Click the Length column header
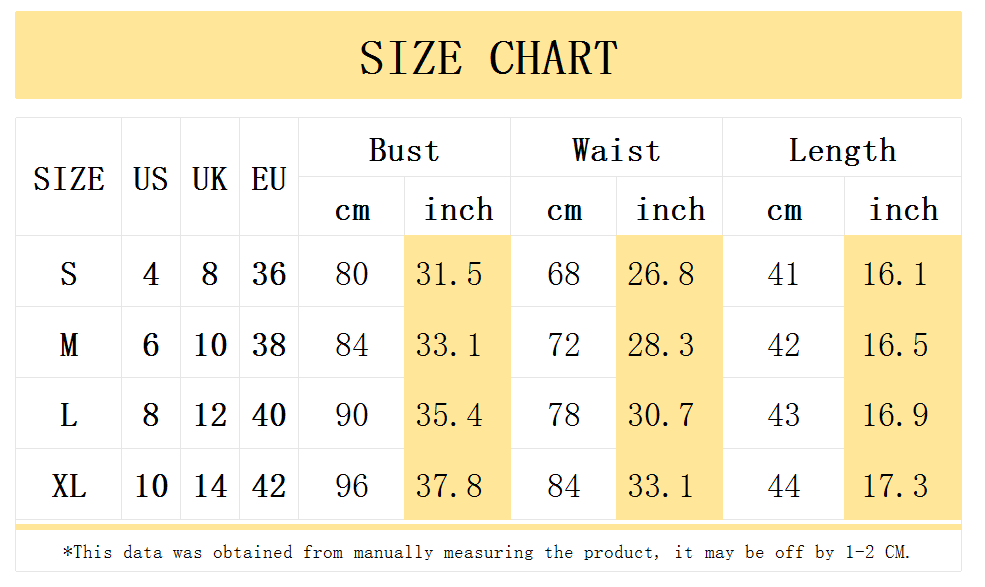 point(842,148)
